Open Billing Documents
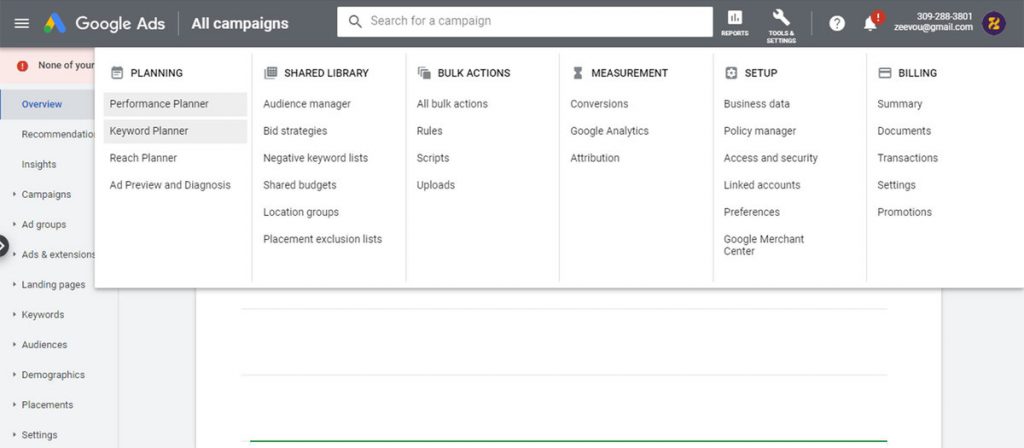Viewport: 1024px width, 448px height. point(904,131)
